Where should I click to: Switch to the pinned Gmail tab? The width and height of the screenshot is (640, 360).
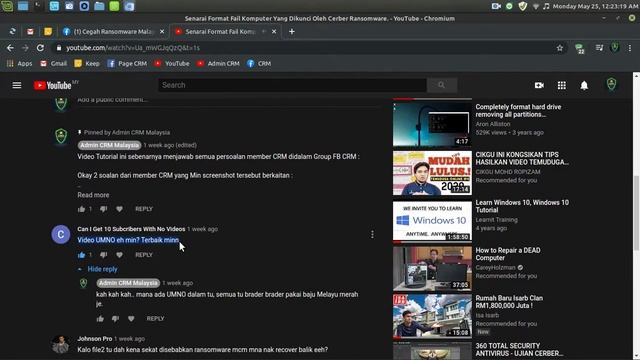(30, 31)
